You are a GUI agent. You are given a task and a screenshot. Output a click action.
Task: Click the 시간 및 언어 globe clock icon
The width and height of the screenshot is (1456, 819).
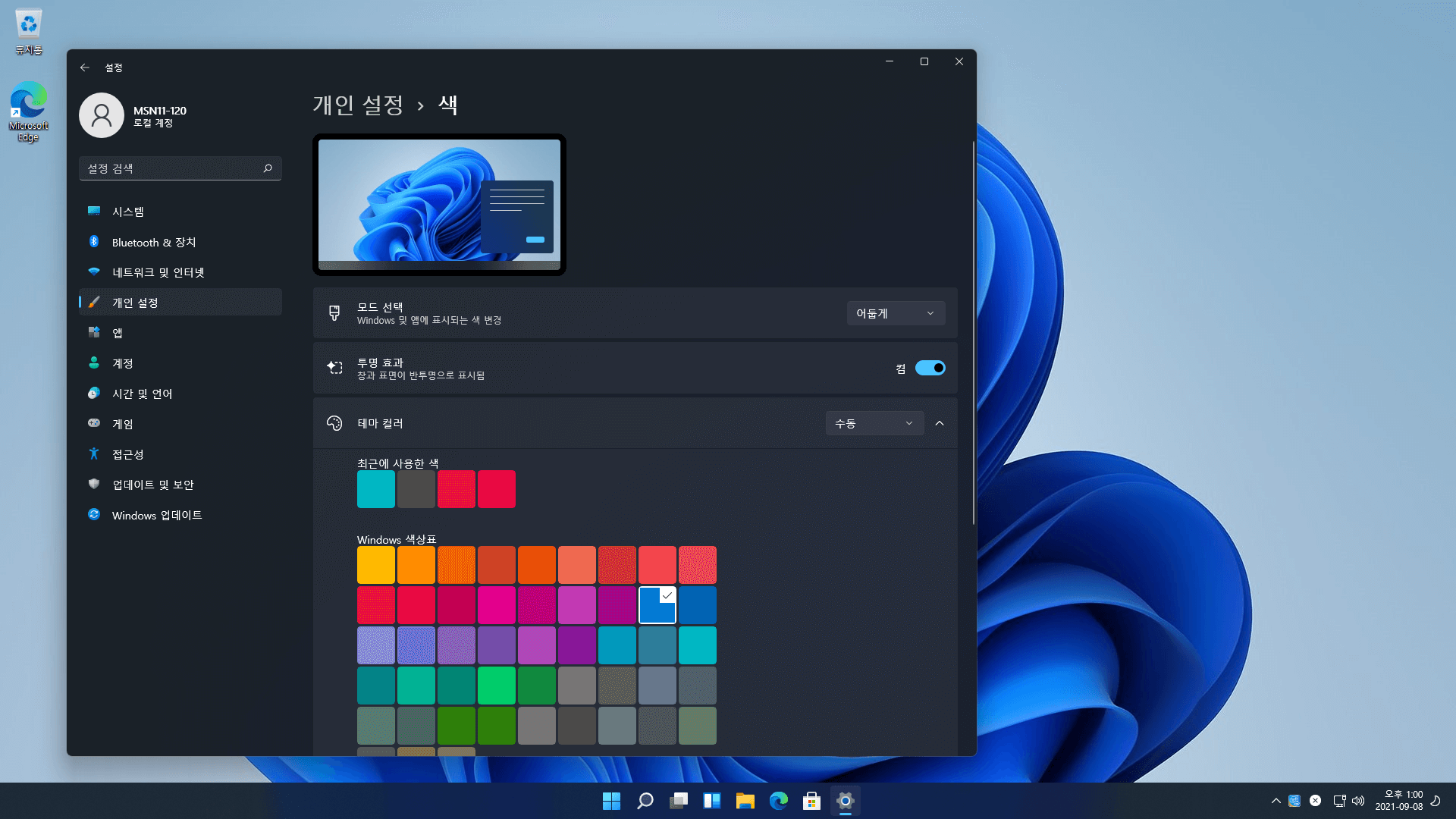click(94, 393)
